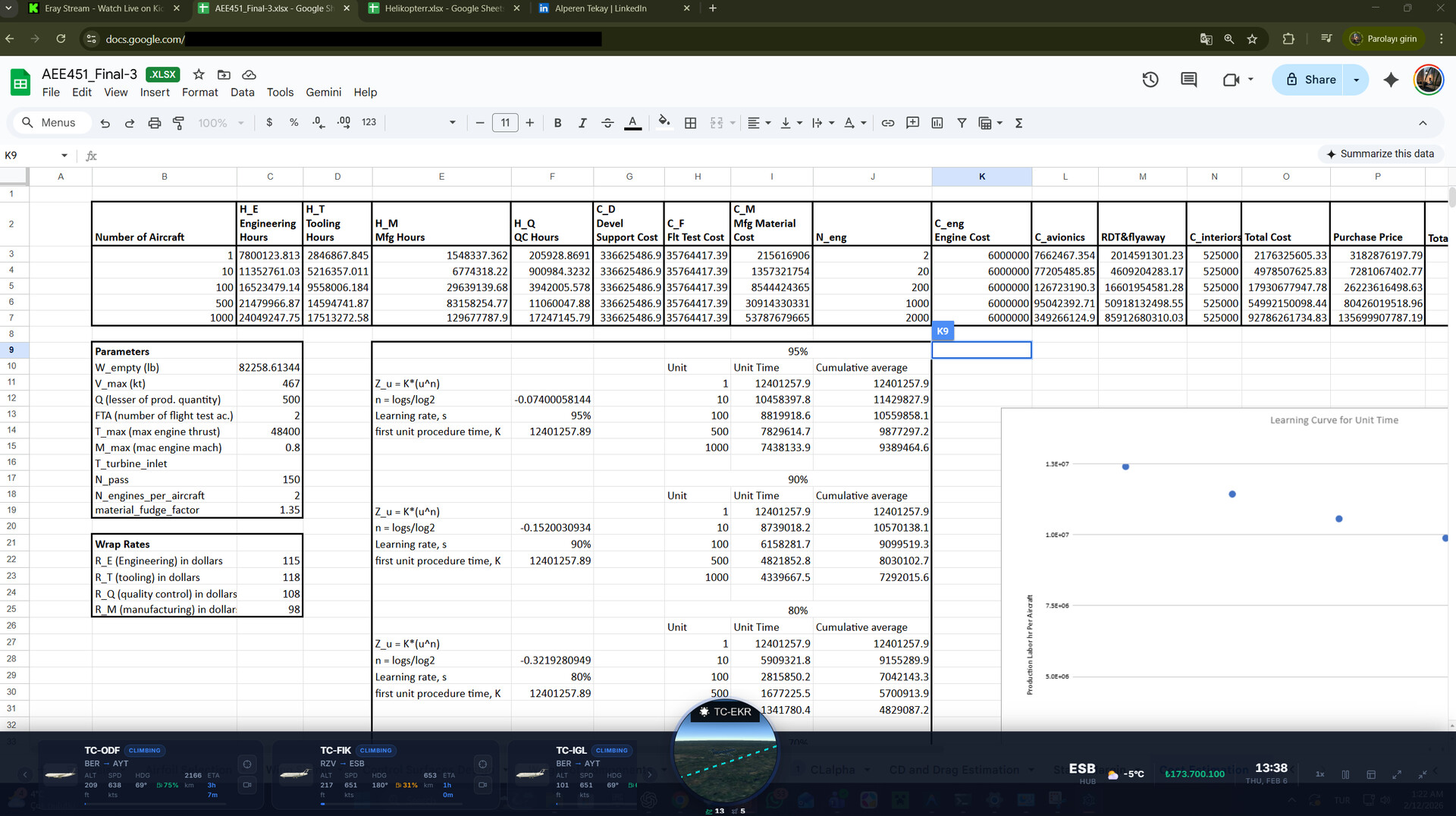Image resolution: width=1456 pixels, height=816 pixels.
Task: Open the Functions Σ icon
Action: click(1019, 122)
